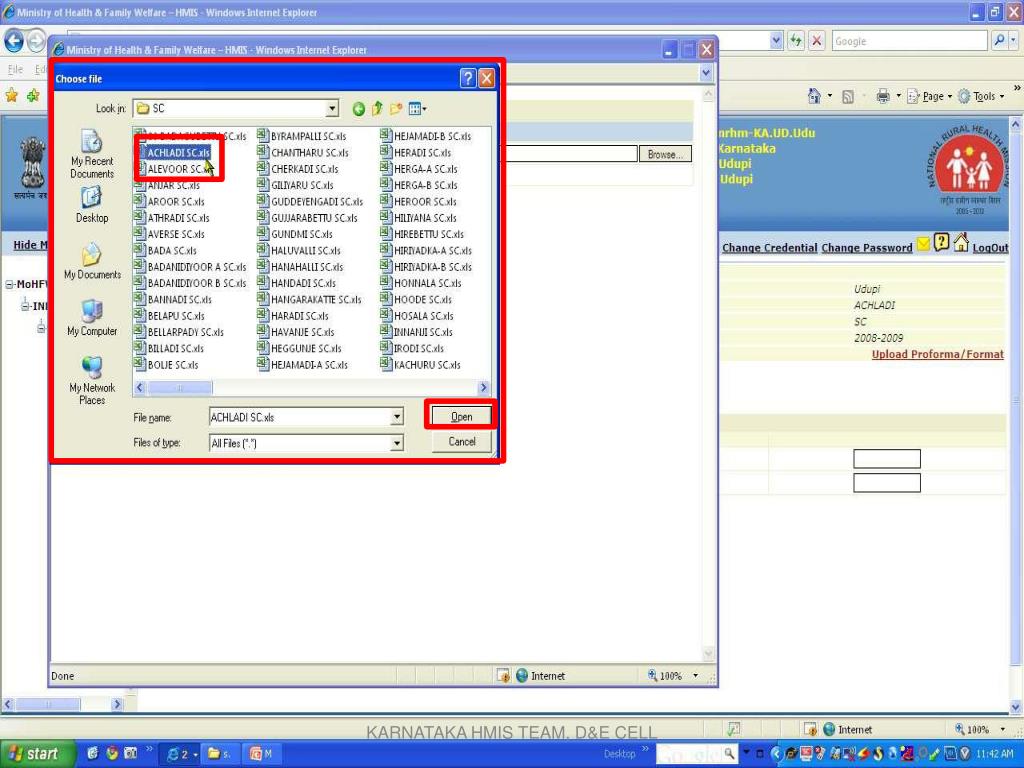Open the Upload Proforma/Format link
The height and width of the screenshot is (768, 1024).
click(937, 354)
